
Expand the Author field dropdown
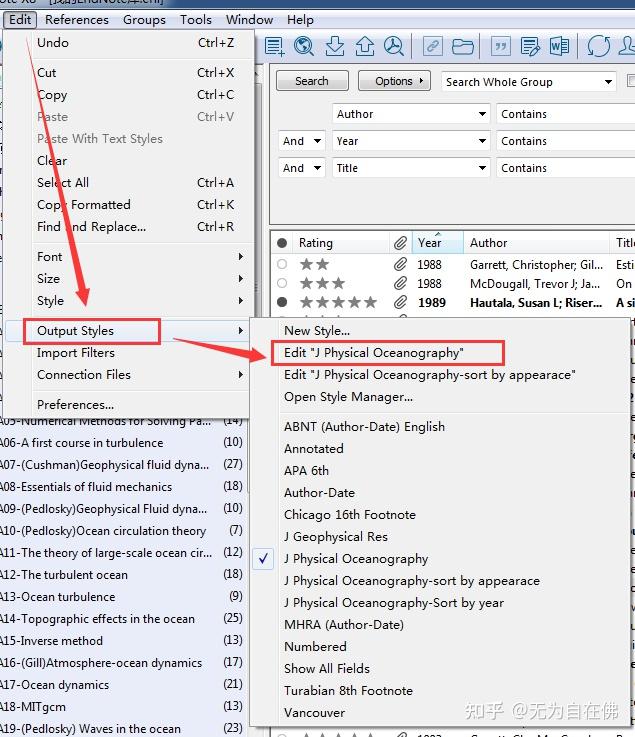pyautogui.click(x=480, y=115)
